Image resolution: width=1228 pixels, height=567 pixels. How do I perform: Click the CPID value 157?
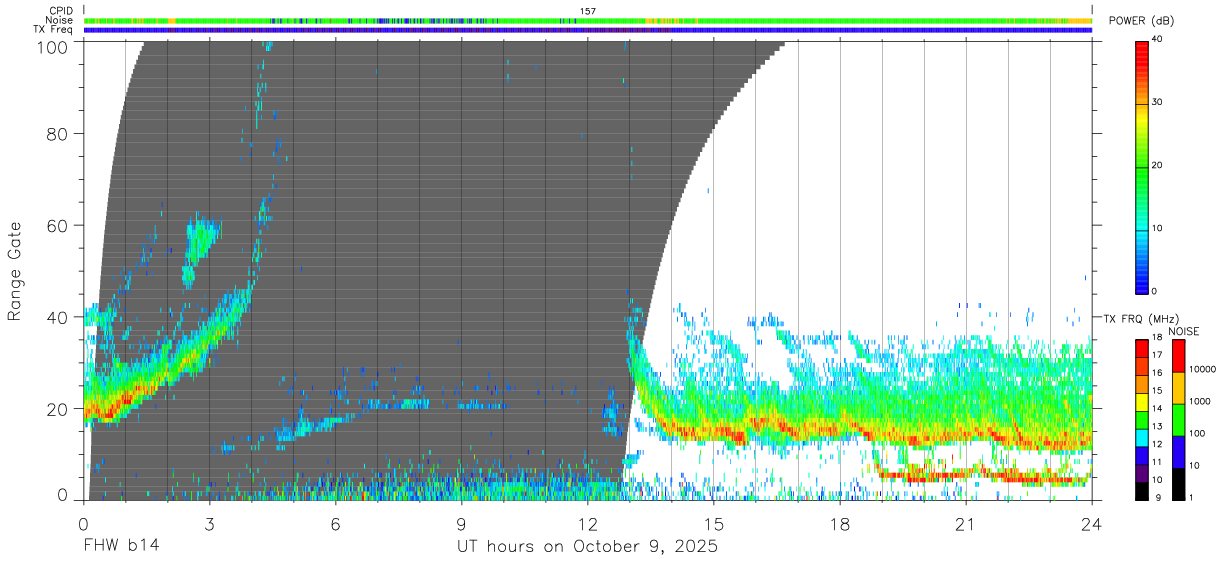pos(587,11)
